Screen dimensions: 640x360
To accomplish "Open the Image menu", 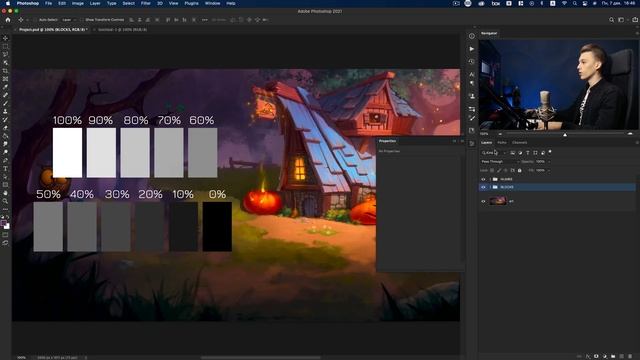I will click(78, 3).
